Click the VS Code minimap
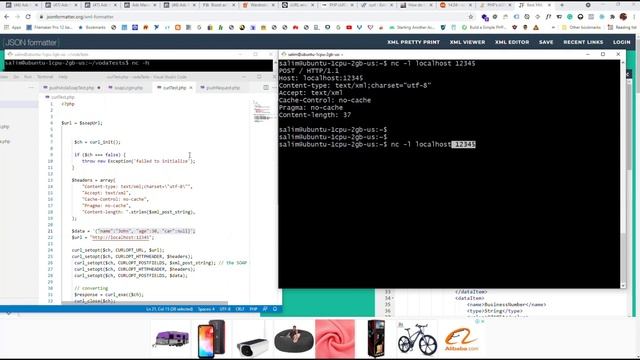The height and width of the screenshot is (360, 640). tap(262, 112)
